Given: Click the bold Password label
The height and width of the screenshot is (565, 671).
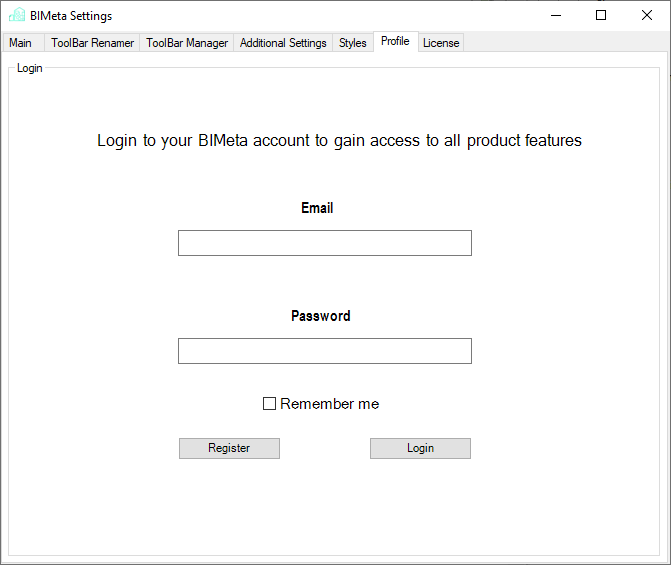Looking at the screenshot, I should 321,316.
